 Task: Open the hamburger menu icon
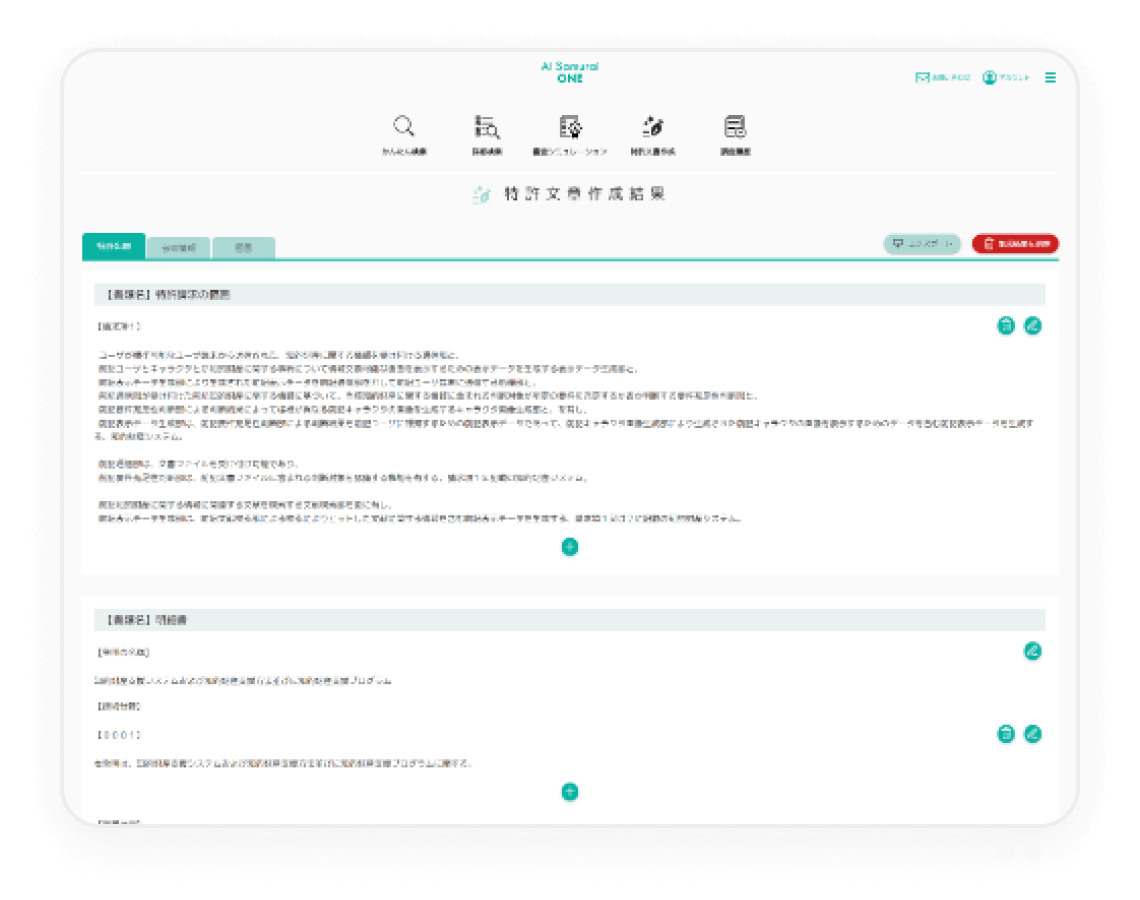(x=1051, y=77)
